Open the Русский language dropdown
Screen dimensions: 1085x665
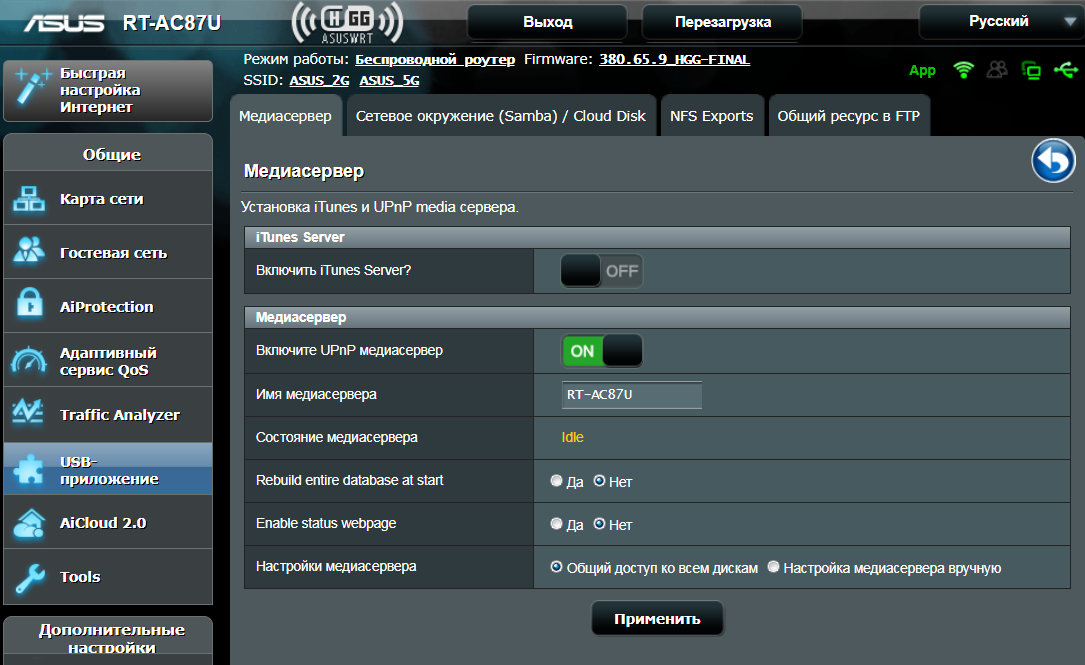pyautogui.click(x=999, y=22)
